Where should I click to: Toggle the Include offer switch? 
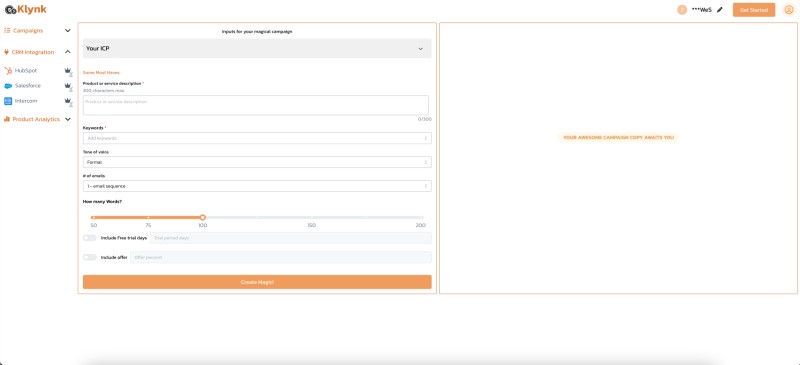coord(90,257)
